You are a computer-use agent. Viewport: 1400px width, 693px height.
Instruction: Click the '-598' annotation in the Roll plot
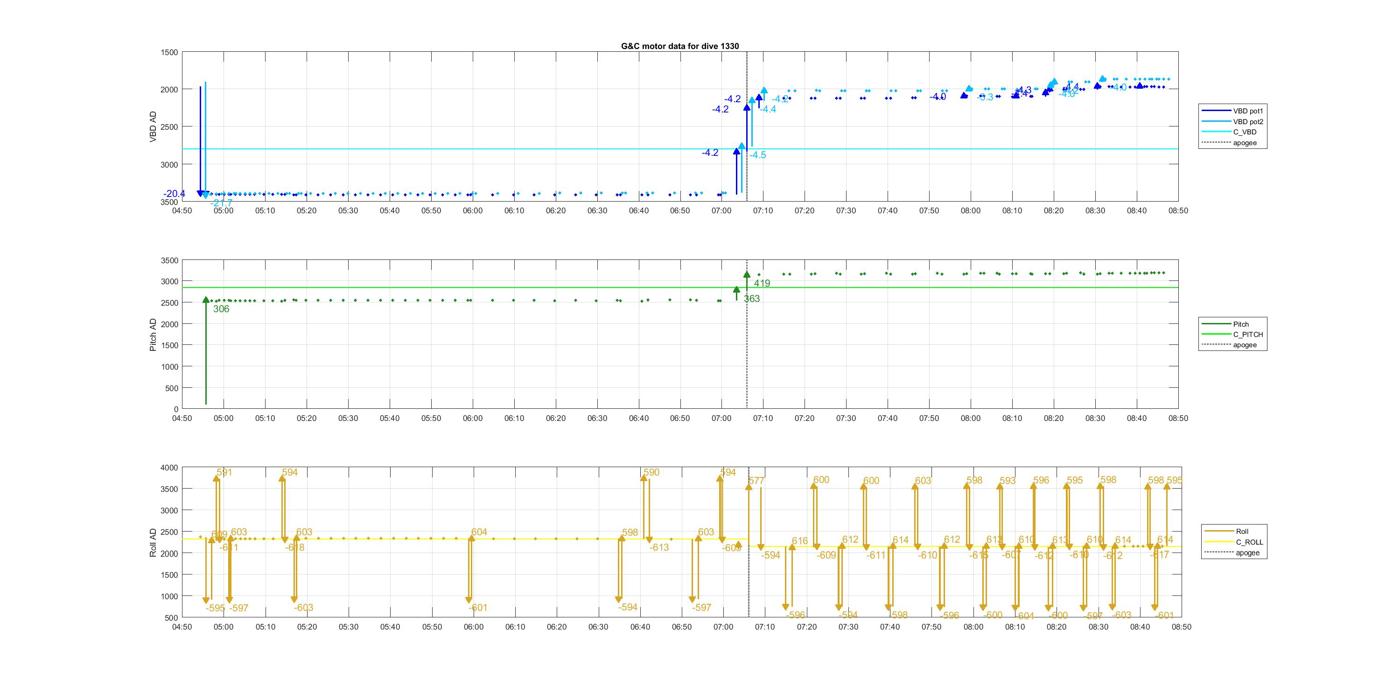pos(897,615)
